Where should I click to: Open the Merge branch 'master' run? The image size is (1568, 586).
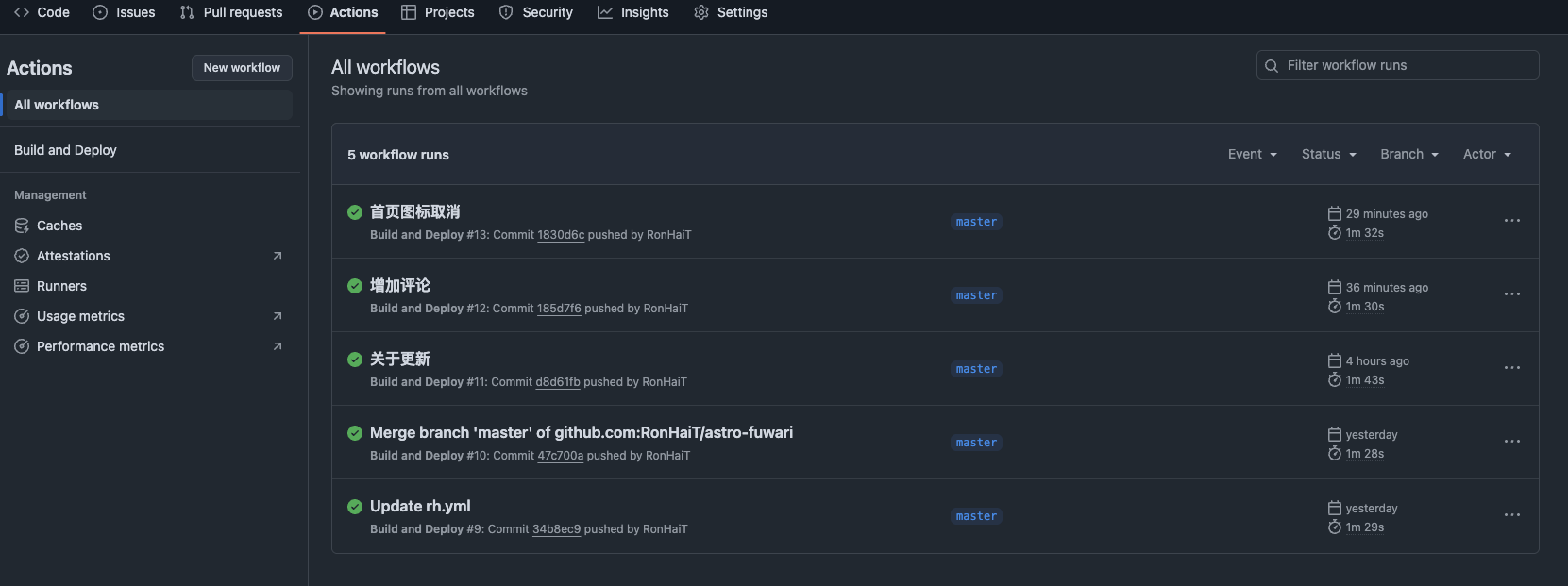(582, 432)
